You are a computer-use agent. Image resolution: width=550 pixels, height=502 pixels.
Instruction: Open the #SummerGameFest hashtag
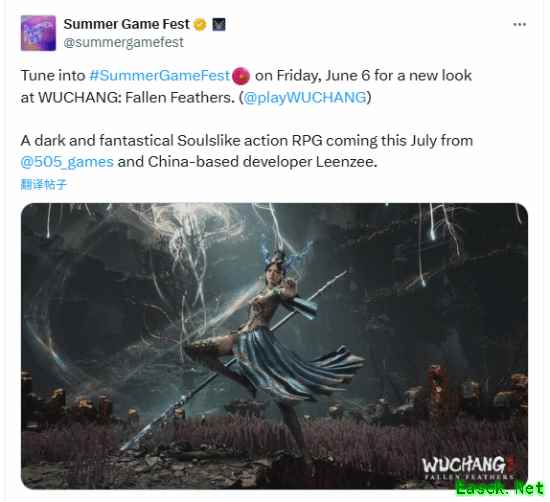159,75
